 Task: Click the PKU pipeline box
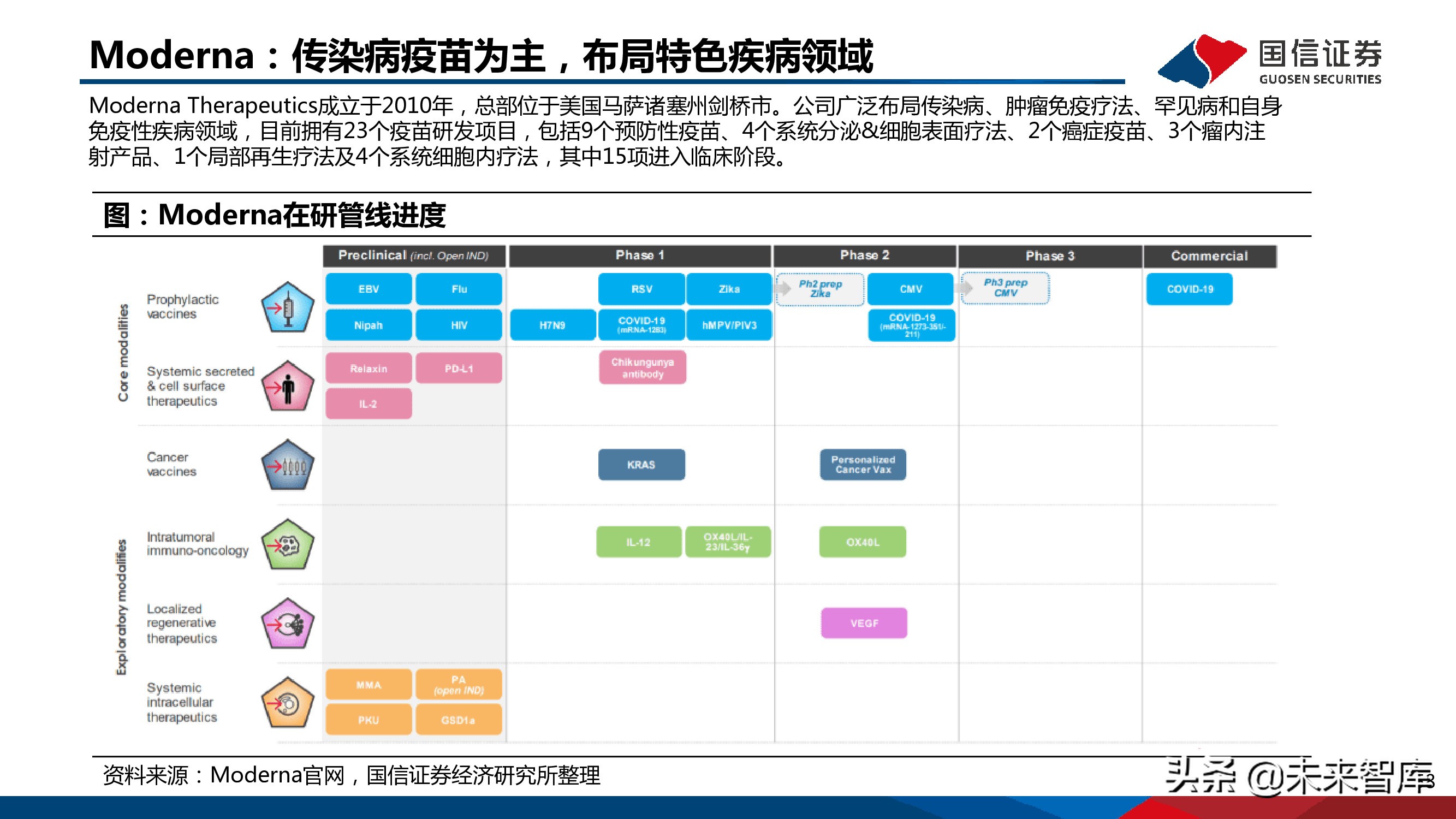(x=369, y=720)
